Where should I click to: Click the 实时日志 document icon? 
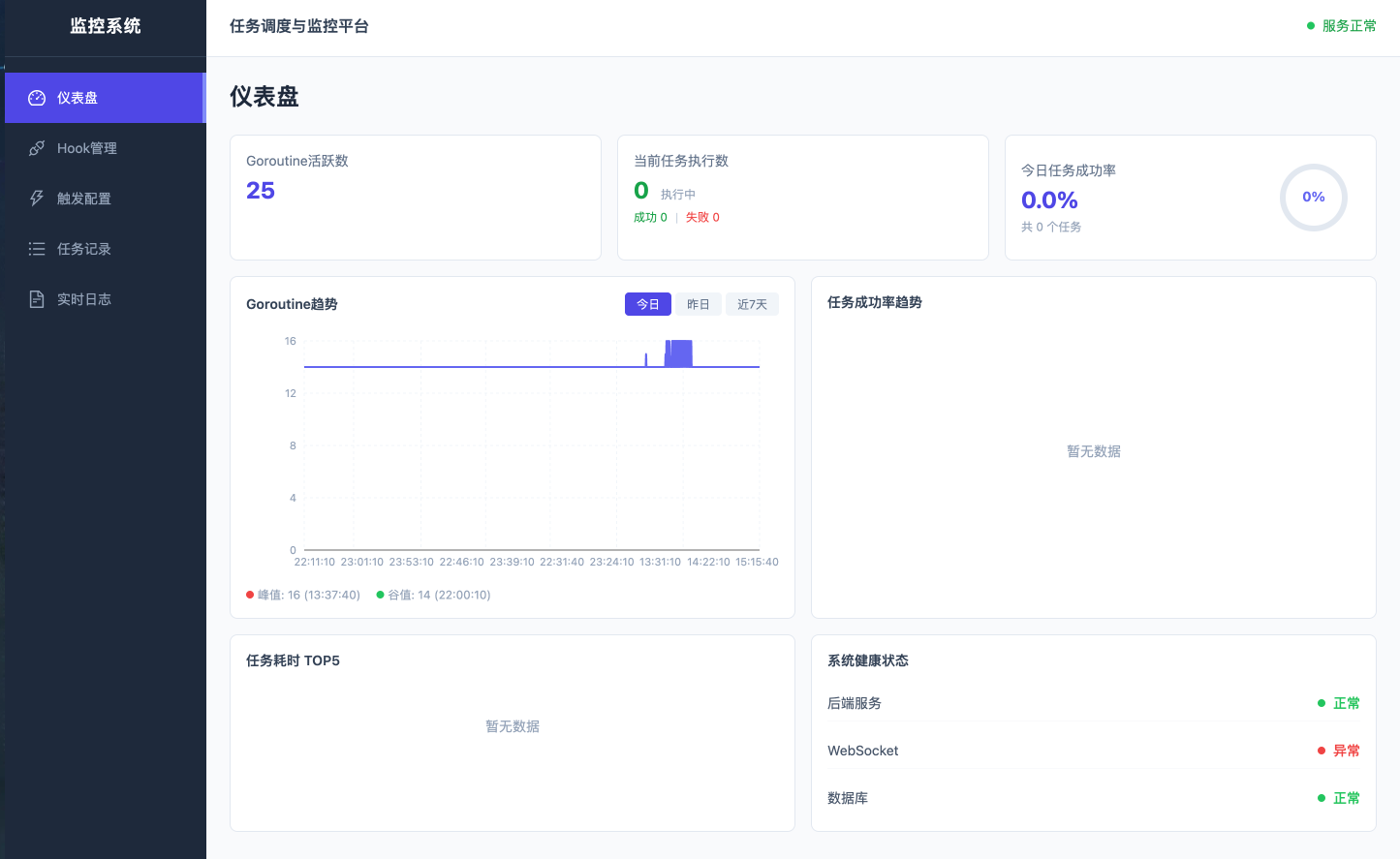click(x=37, y=299)
